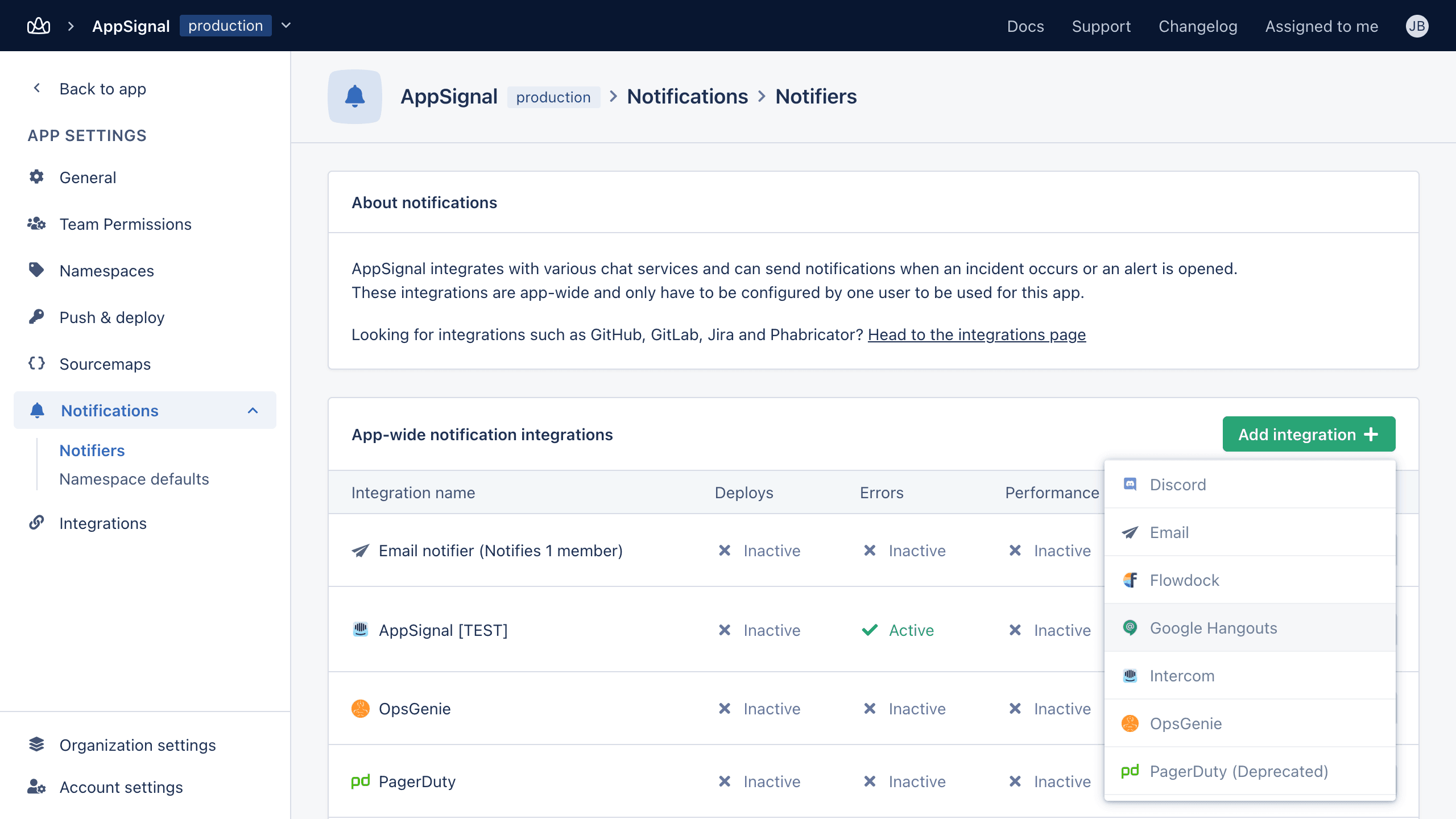
Task: Toggle Errors status for PagerDuty row
Action: 904,781
